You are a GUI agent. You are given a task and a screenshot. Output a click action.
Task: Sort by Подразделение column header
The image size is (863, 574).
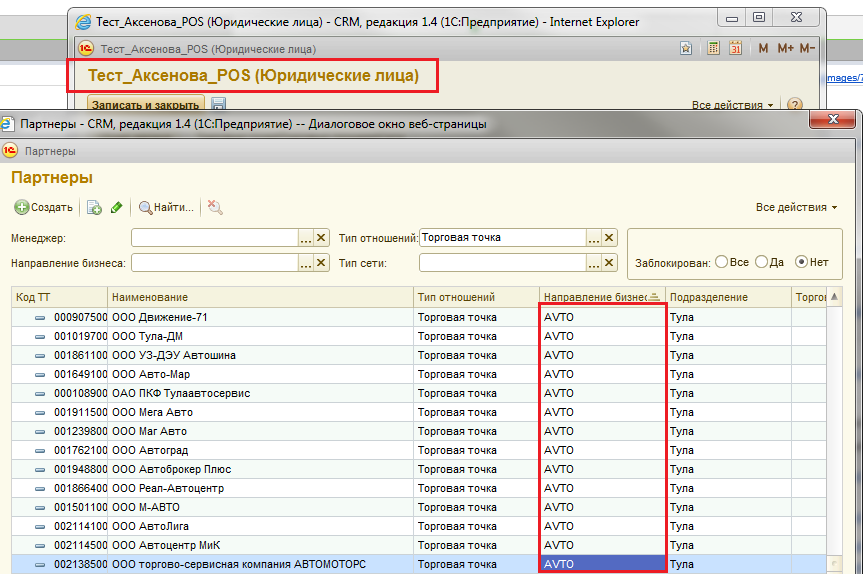point(728,297)
